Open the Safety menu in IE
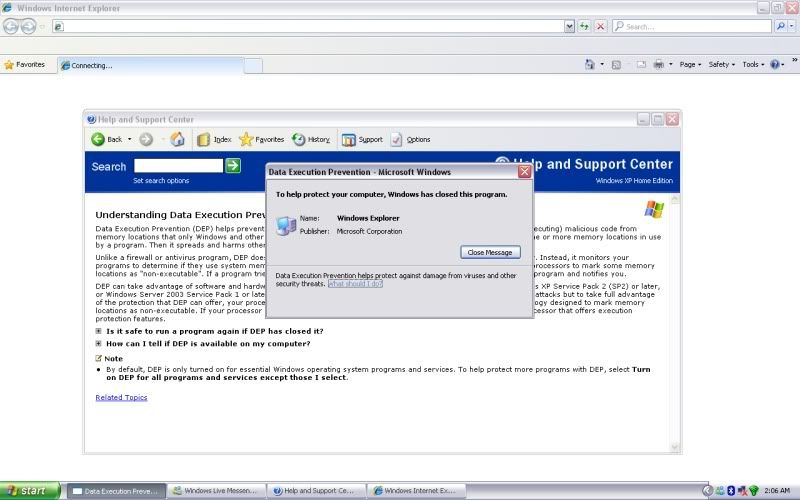800x500 pixels. click(721, 64)
